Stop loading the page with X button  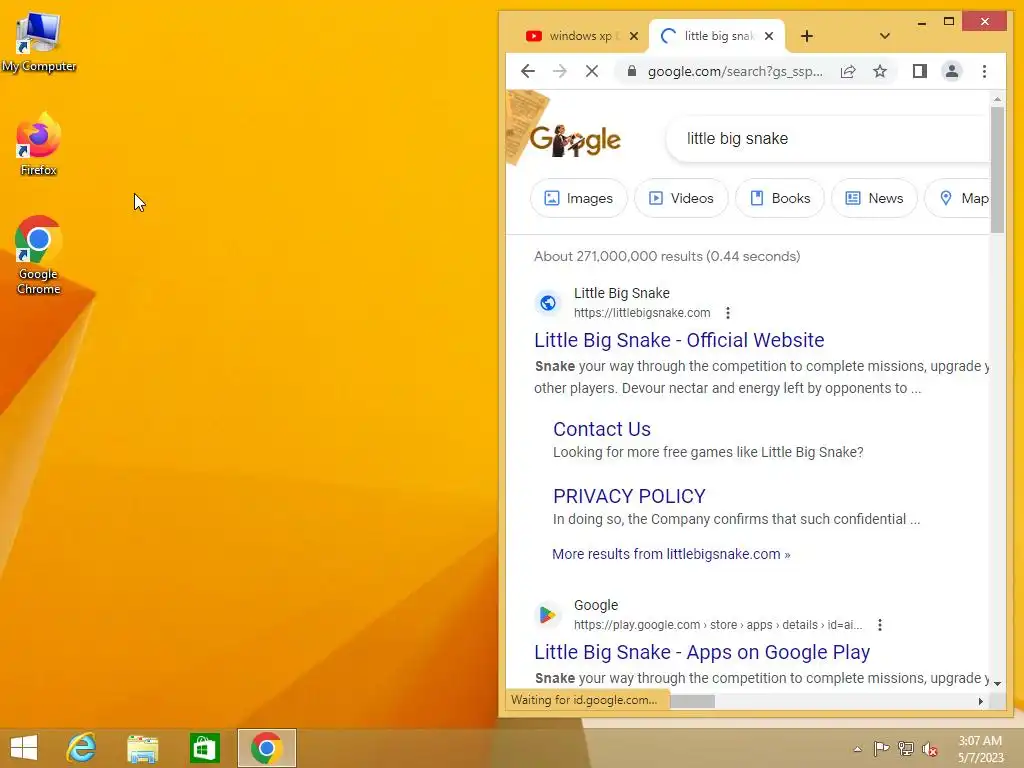click(x=592, y=71)
